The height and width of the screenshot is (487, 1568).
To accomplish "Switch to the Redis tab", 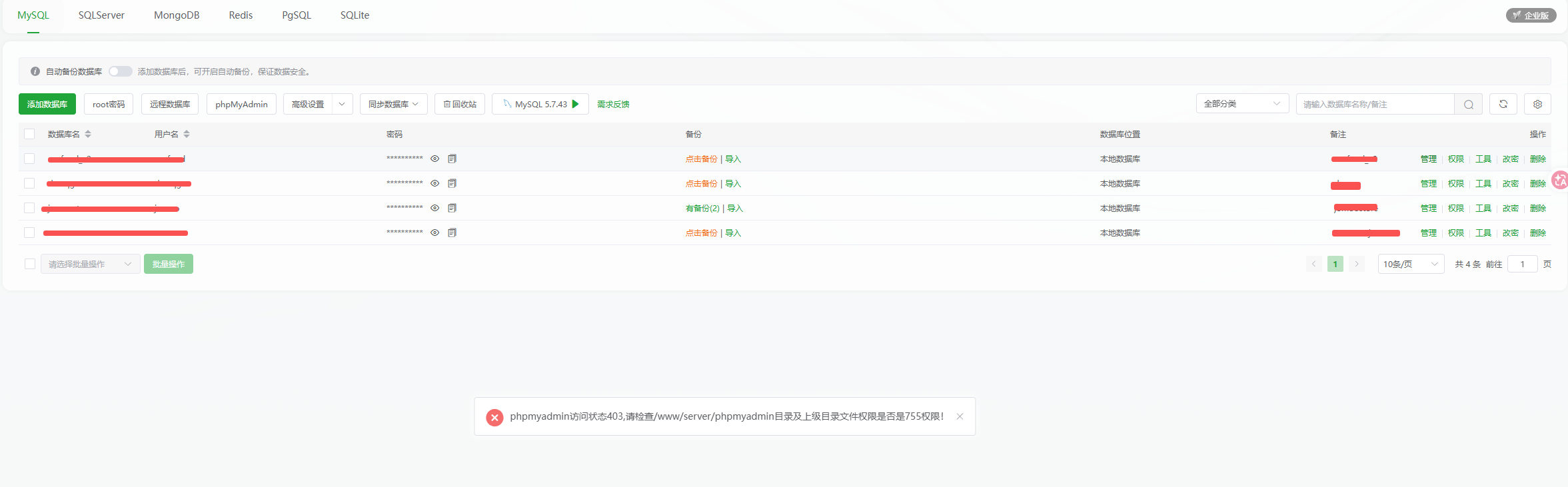I will [241, 15].
